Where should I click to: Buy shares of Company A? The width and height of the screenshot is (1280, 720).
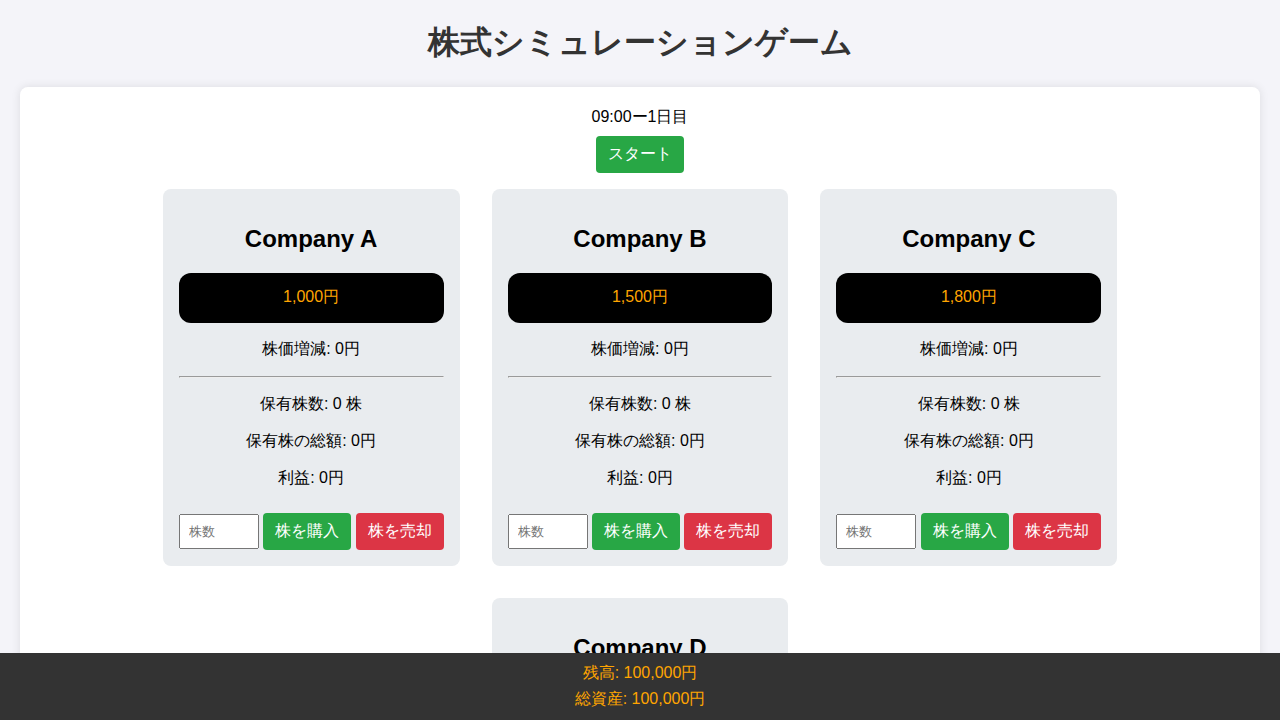(x=307, y=531)
